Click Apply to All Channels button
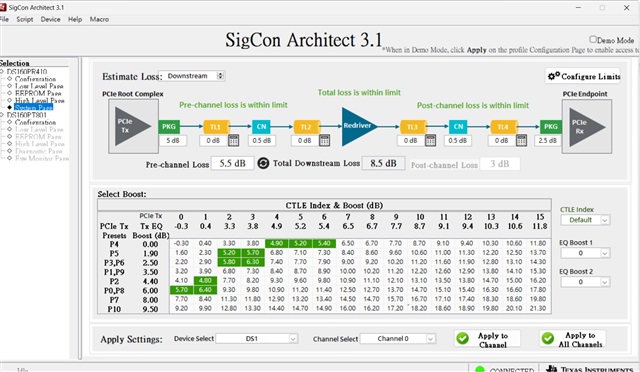This screenshot has width=640, height=372. point(573,339)
